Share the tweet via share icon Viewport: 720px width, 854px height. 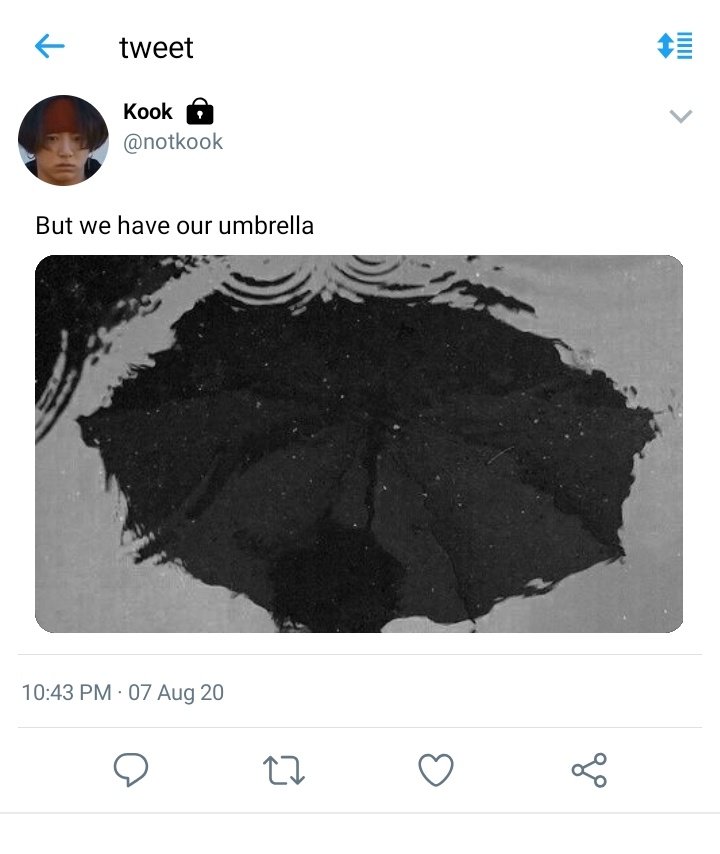(x=589, y=770)
